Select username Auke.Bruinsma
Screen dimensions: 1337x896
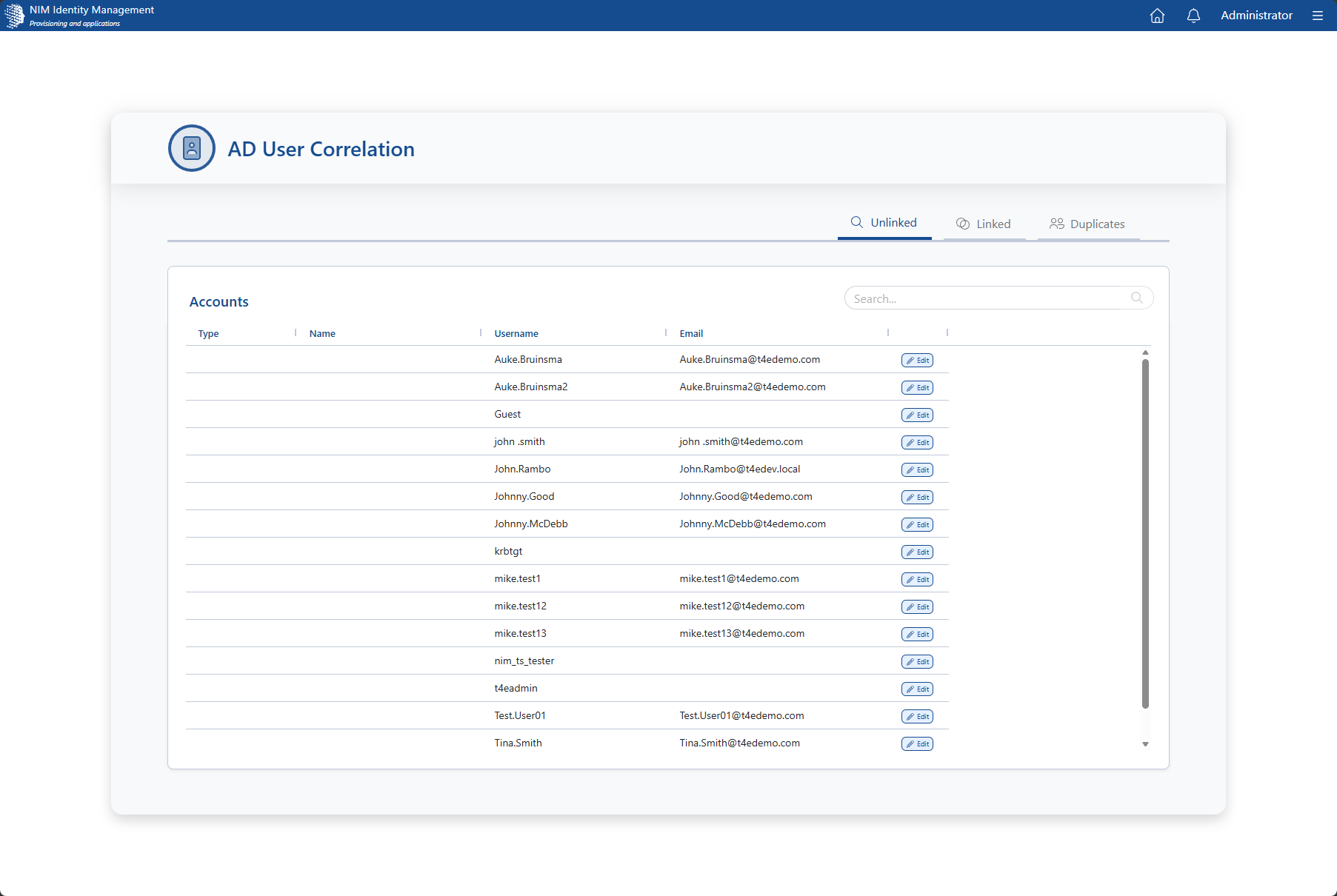pos(528,359)
